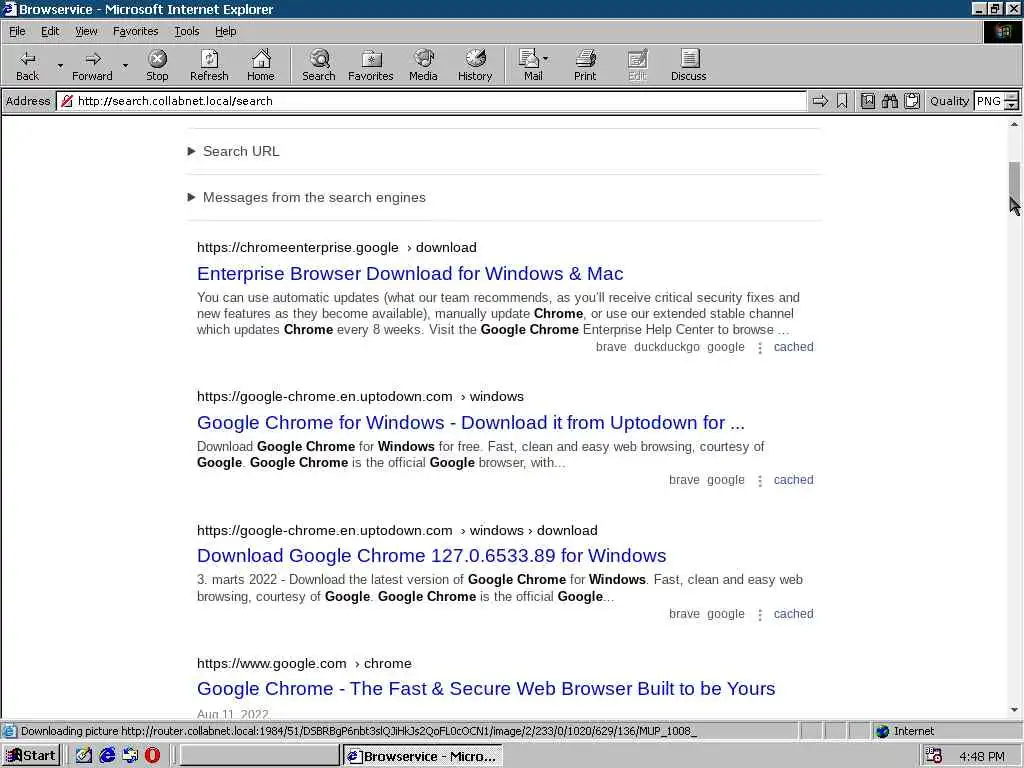Launch Opera from quick launch
The width and height of the screenshot is (1024, 768).
pos(152,756)
